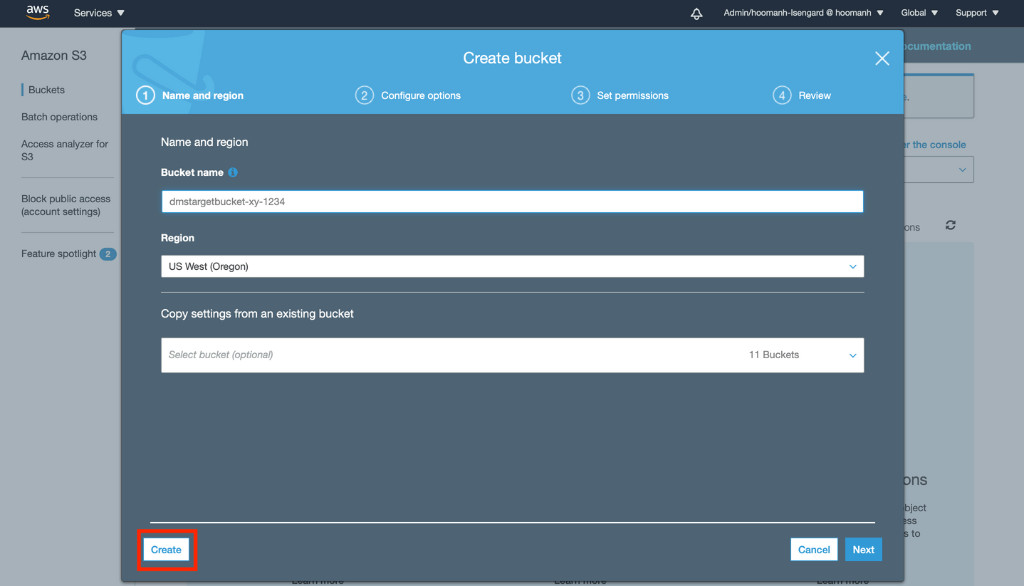Open Batch operations in the sidebar
1024x586 pixels.
tap(60, 117)
